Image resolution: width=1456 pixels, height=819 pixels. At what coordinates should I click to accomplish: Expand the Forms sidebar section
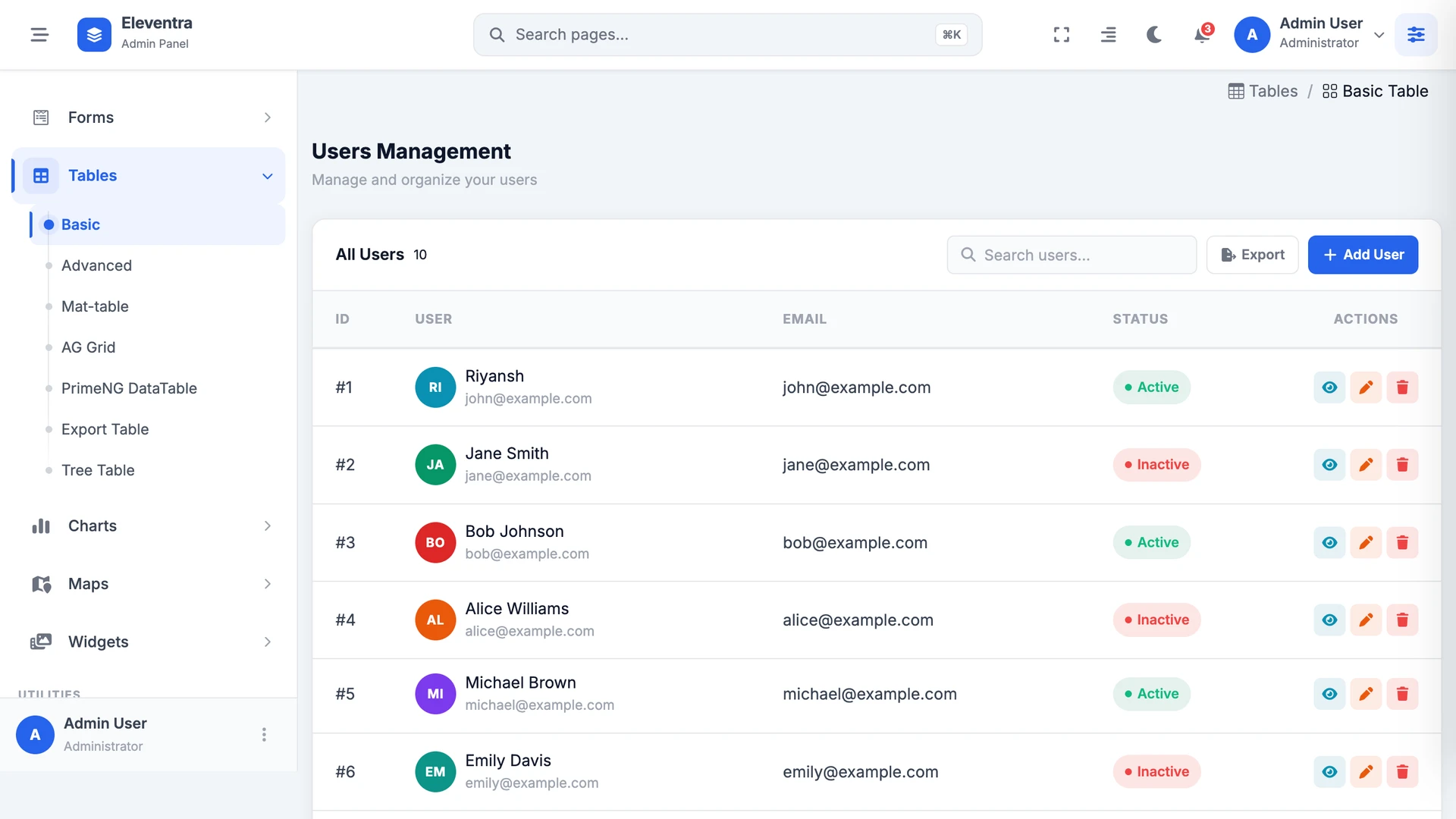tap(149, 118)
